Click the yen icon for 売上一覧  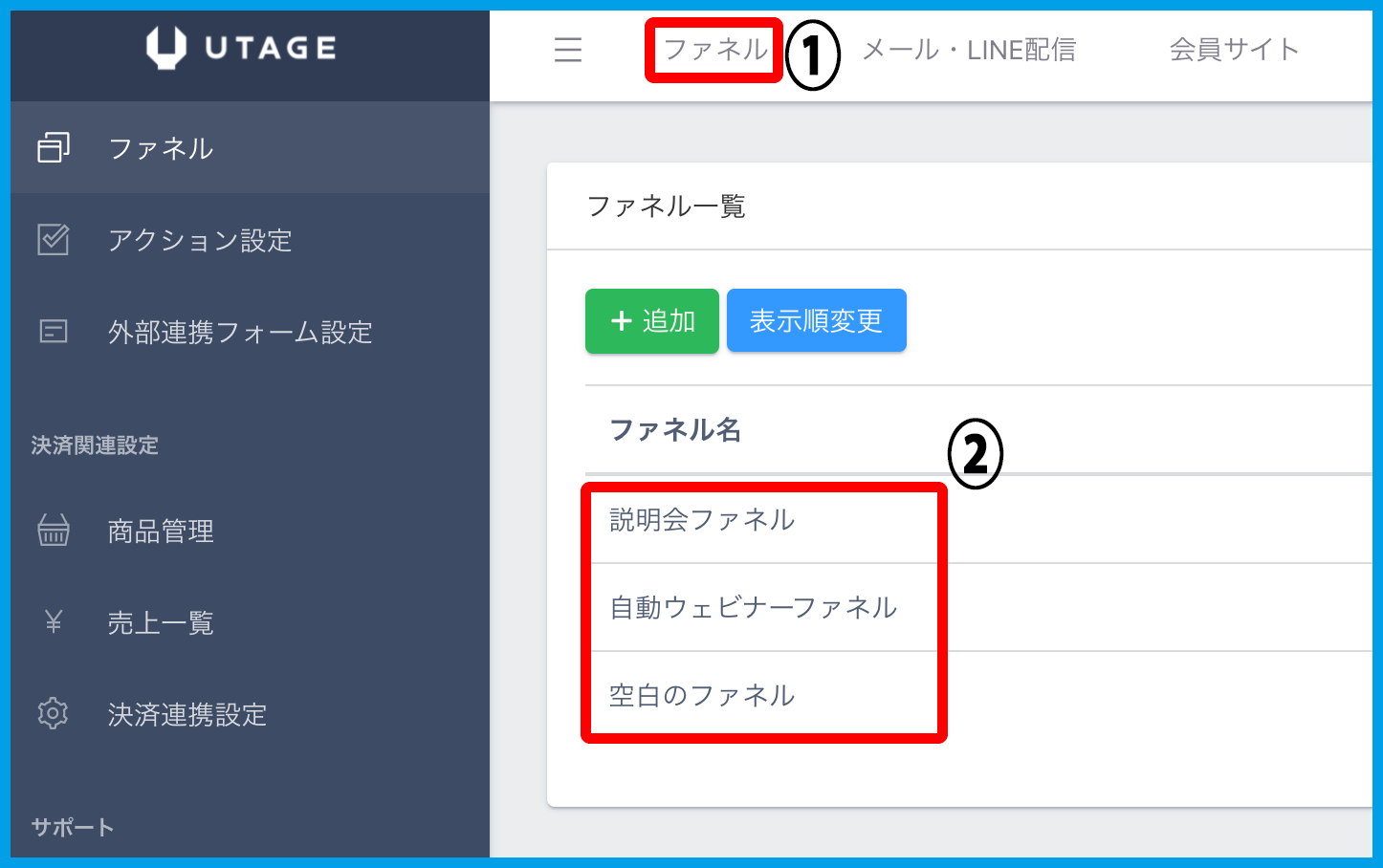[x=54, y=622]
